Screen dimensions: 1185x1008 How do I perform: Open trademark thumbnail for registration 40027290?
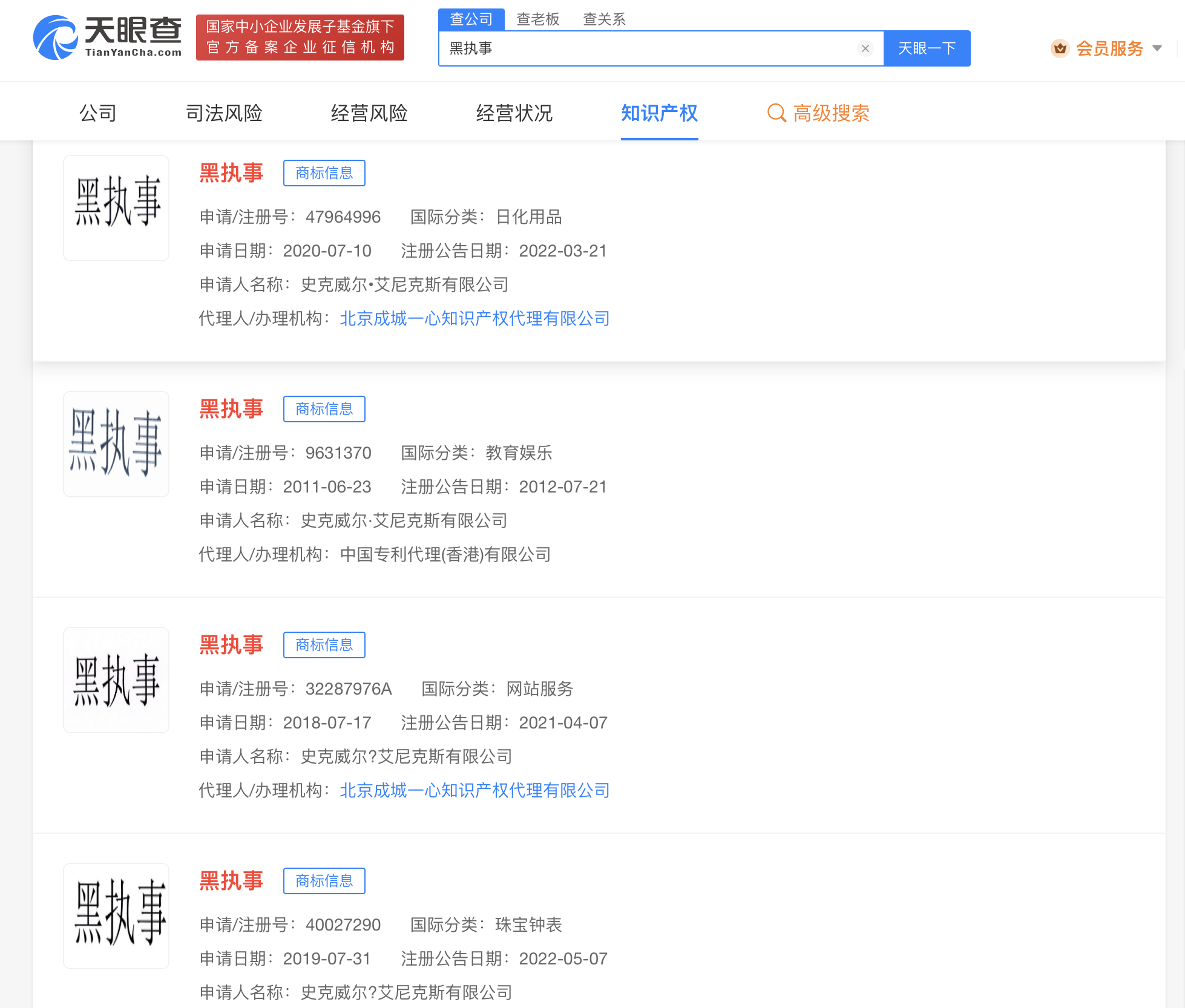click(x=116, y=916)
